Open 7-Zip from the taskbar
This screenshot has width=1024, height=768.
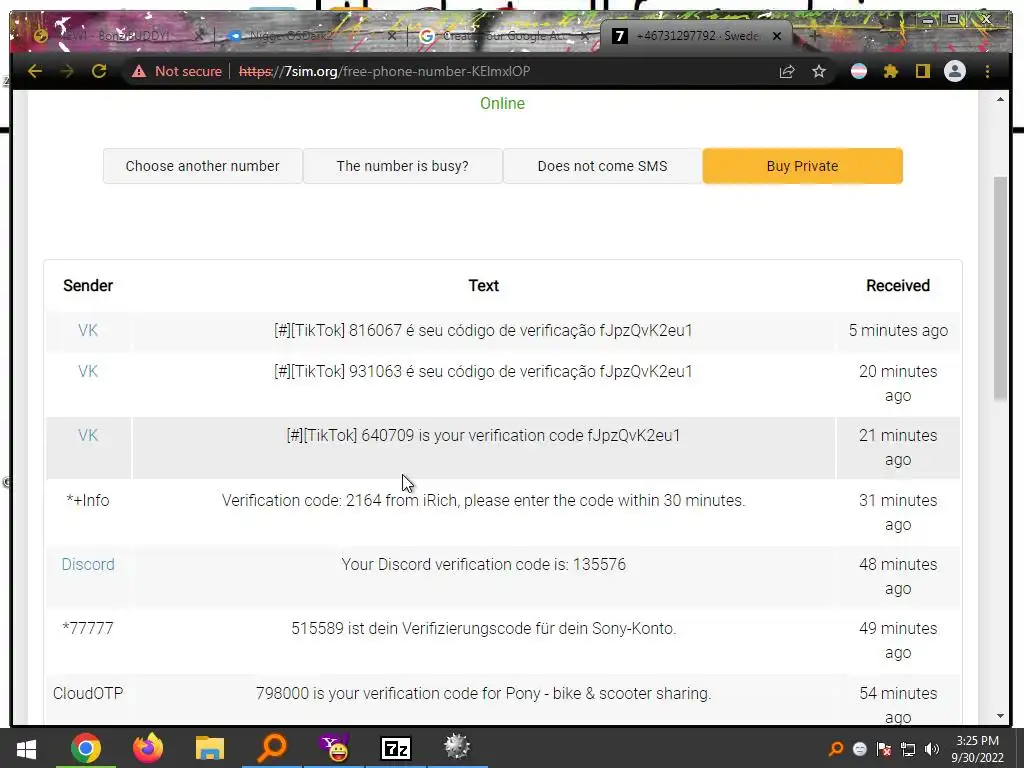coord(396,748)
